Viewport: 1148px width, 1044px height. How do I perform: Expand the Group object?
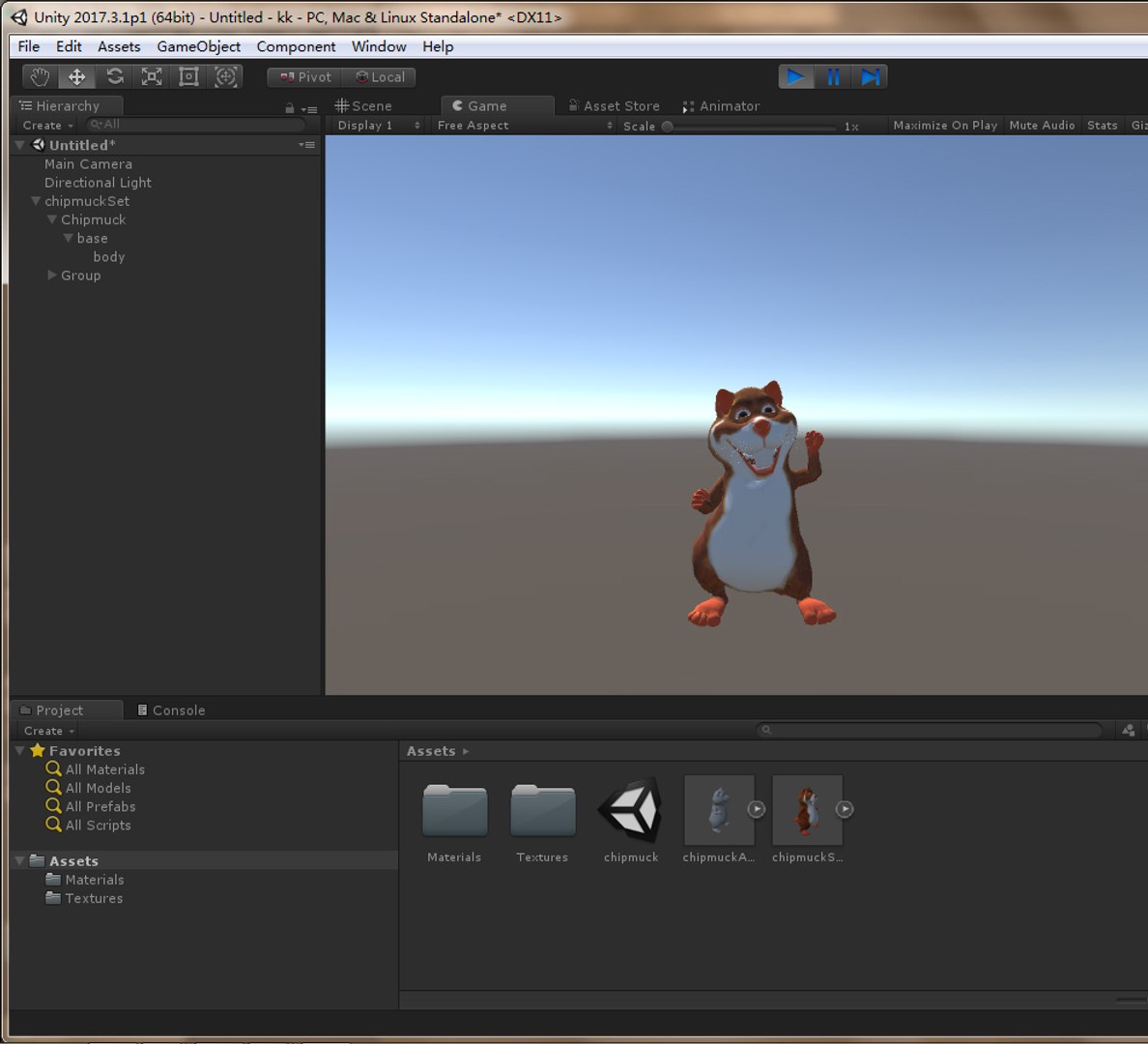click(x=52, y=275)
